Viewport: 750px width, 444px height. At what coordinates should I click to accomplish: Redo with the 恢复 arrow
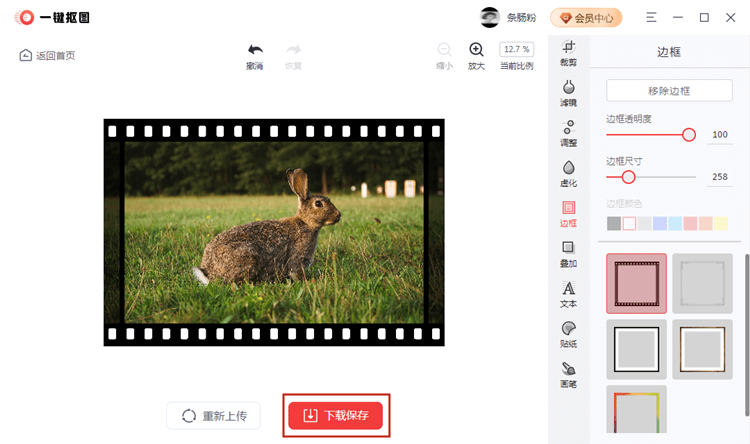click(293, 56)
